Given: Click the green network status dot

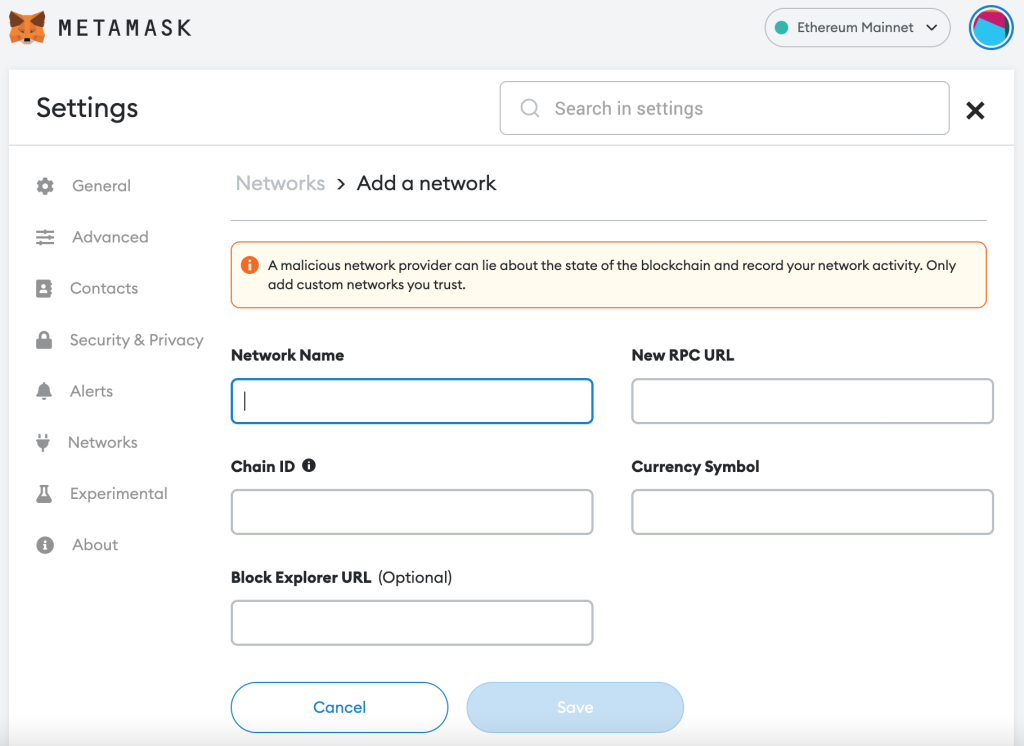Looking at the screenshot, I should [781, 27].
